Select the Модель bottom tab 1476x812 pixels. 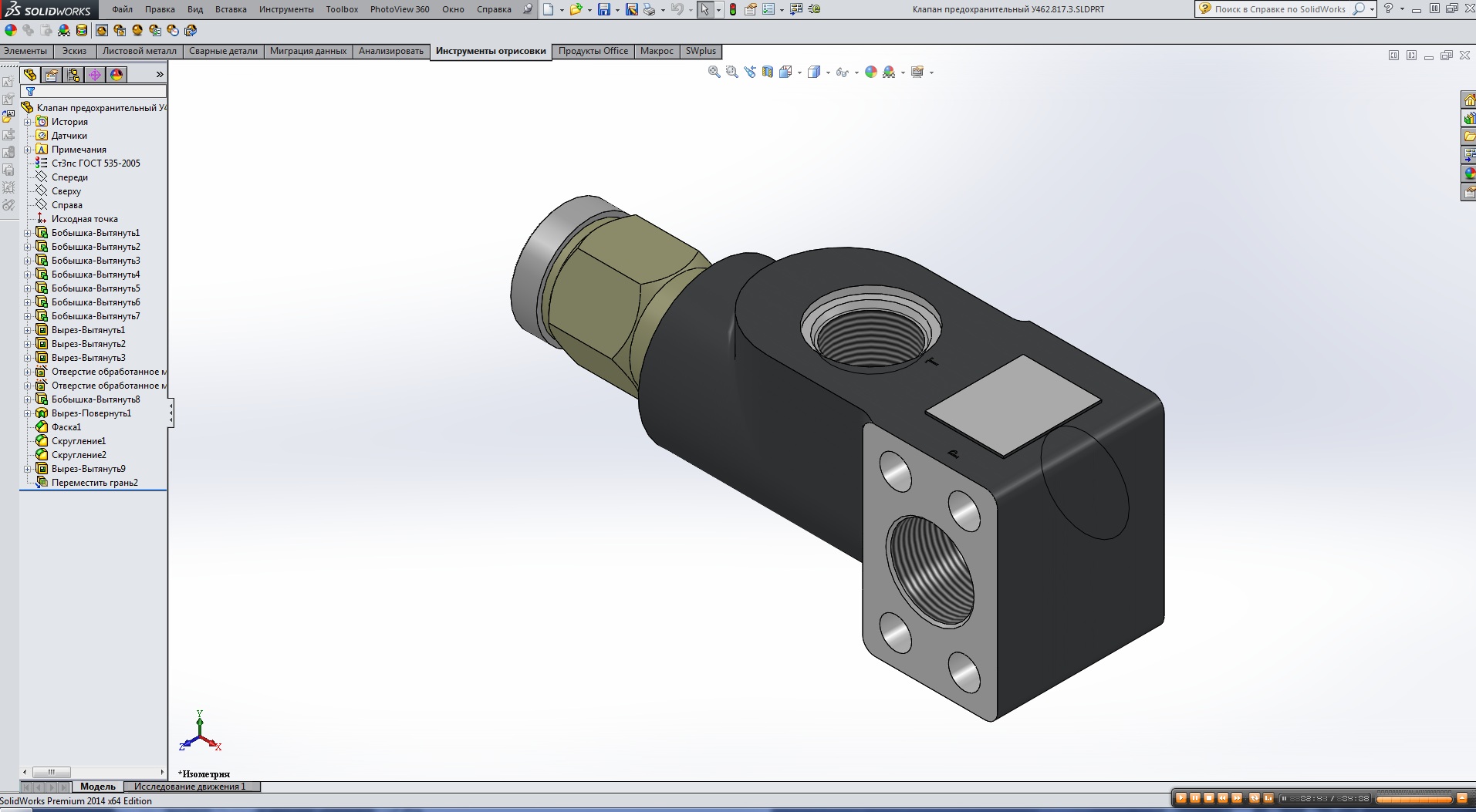[x=98, y=787]
